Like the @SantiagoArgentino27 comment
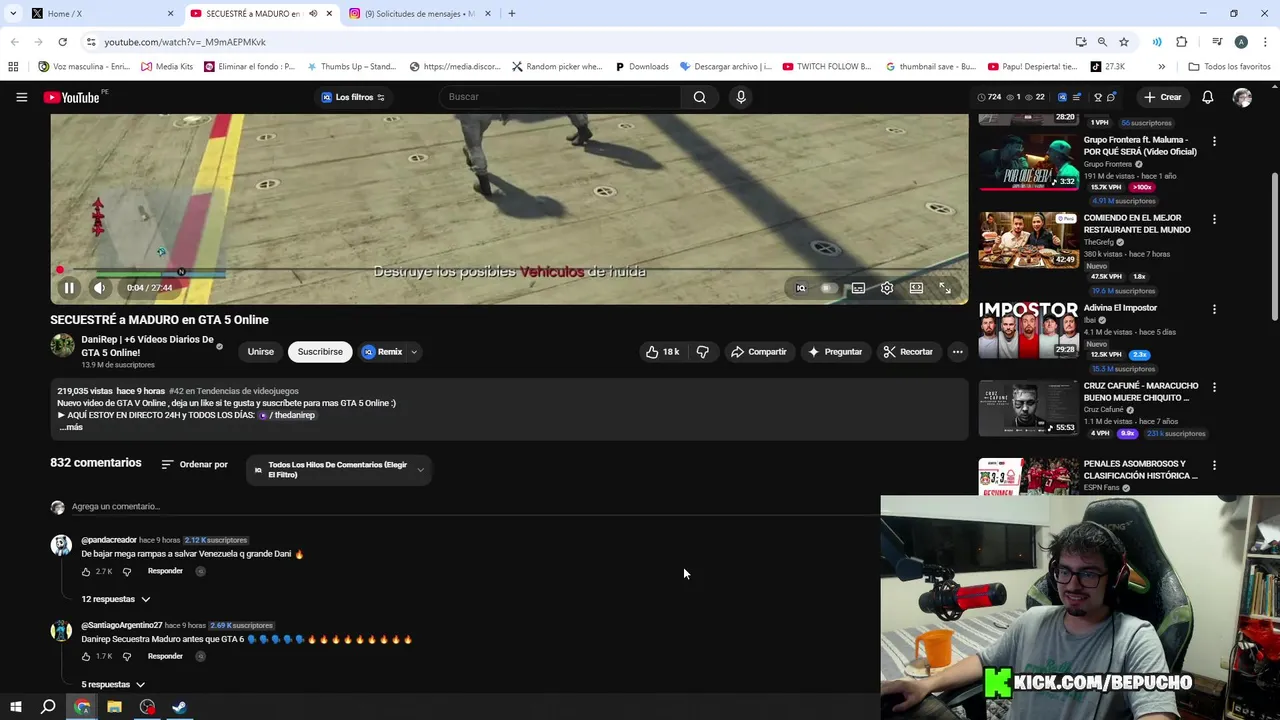 [x=87, y=657]
